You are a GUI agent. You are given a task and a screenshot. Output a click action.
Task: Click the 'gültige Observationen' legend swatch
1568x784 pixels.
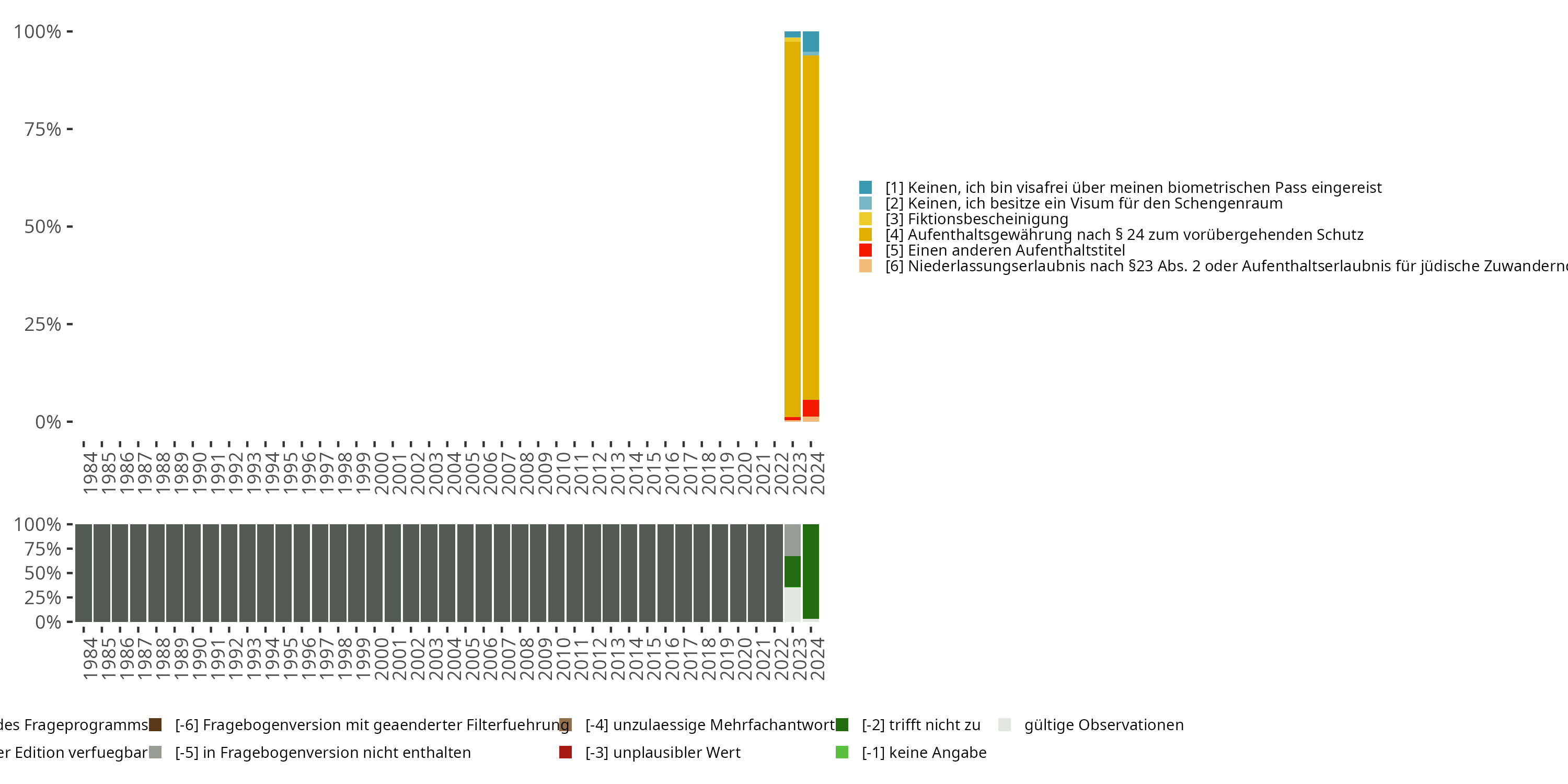pos(1005,724)
